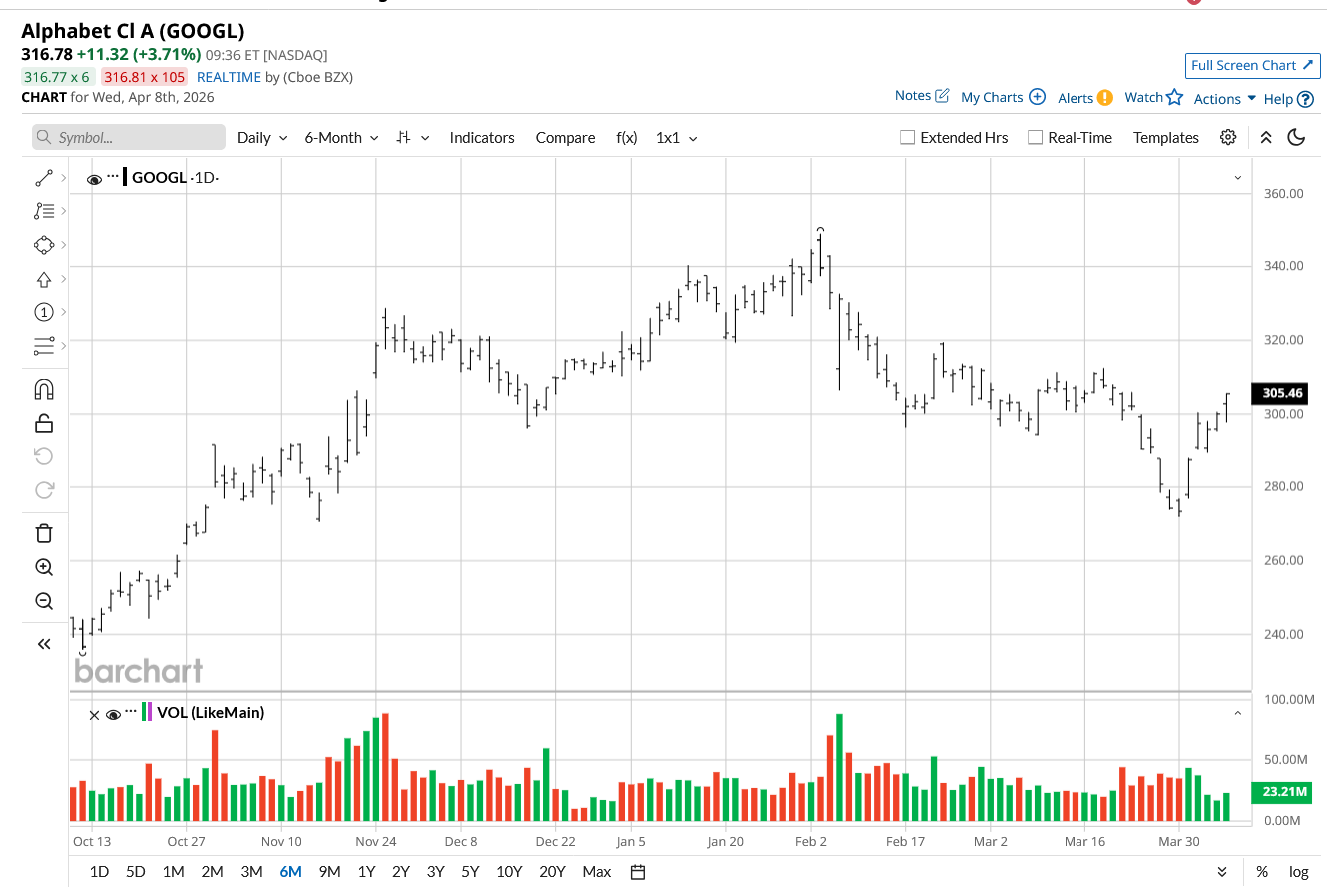Click the volume indicator color swatch
1328x887 pixels.
click(x=147, y=713)
